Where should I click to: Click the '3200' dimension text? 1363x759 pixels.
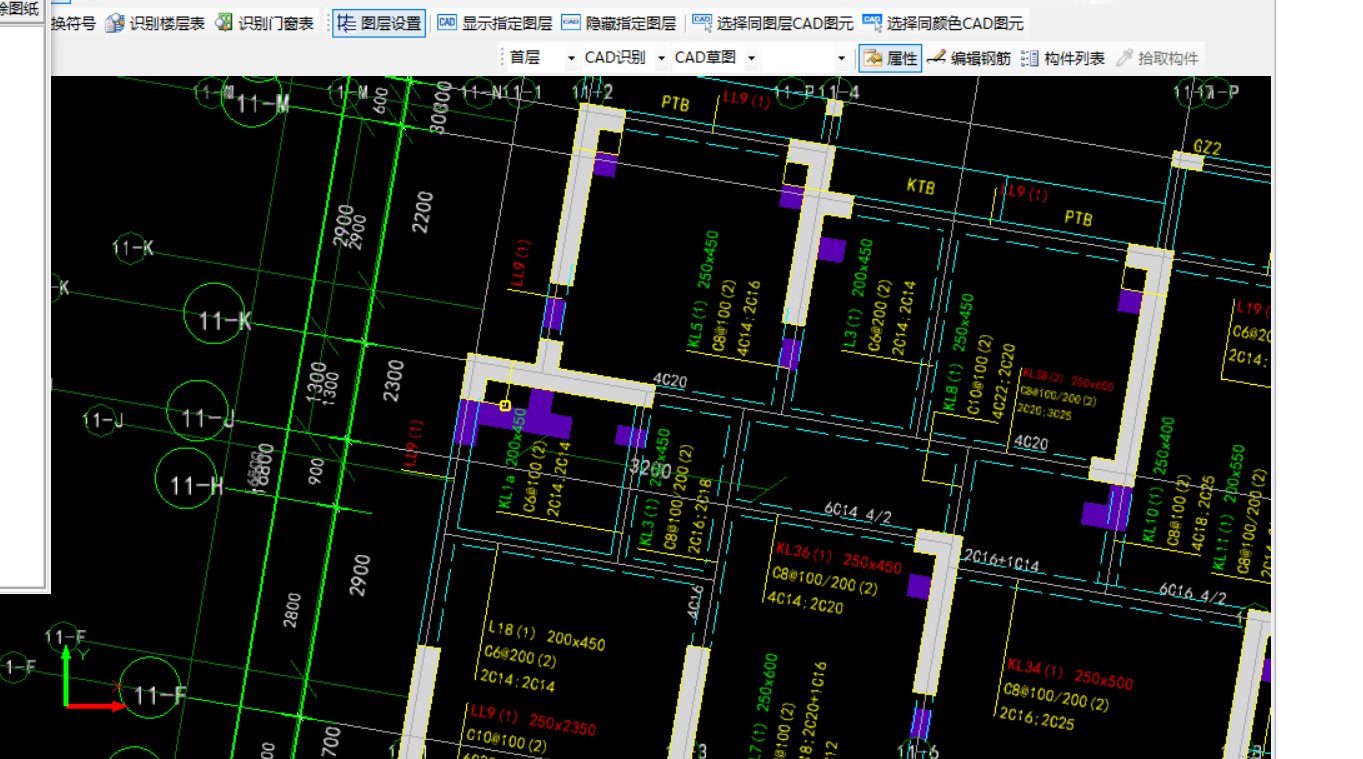click(x=648, y=468)
